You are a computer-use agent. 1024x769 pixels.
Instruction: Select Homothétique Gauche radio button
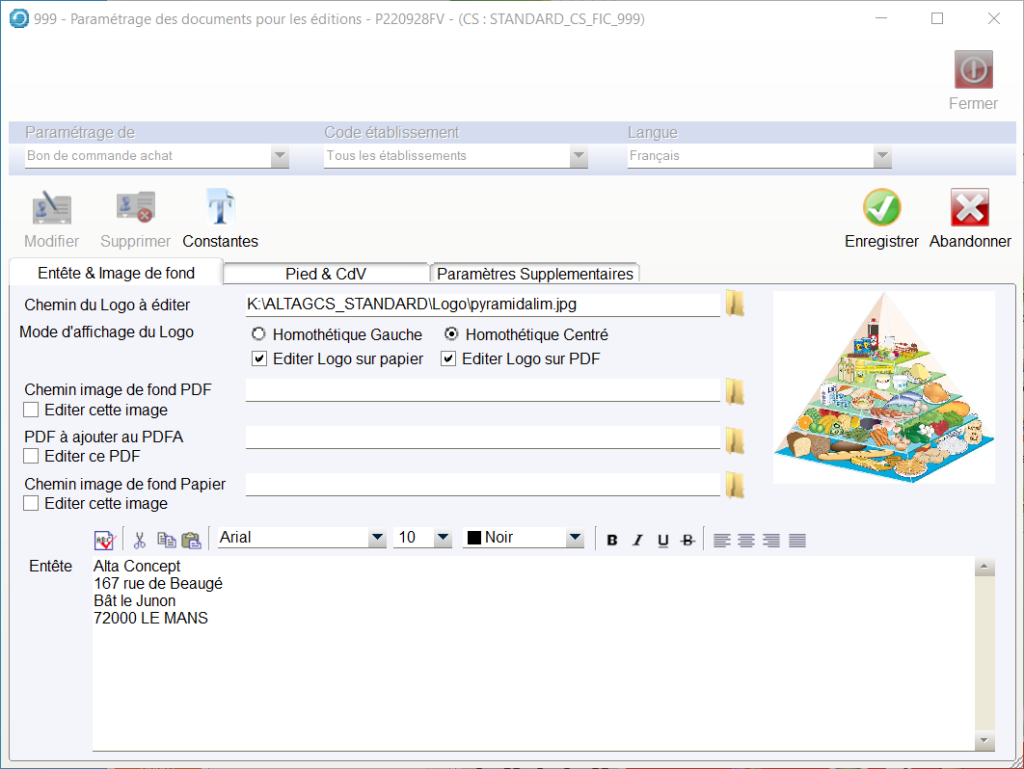(x=258, y=335)
